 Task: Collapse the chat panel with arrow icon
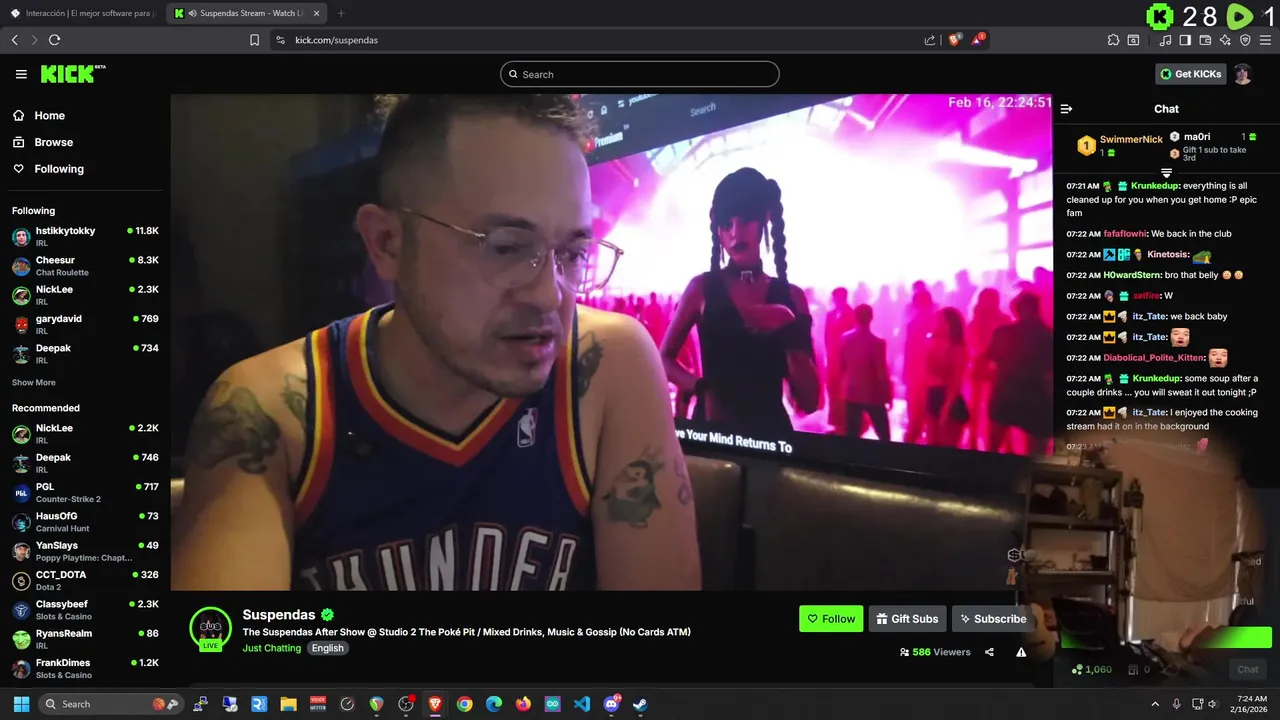pyautogui.click(x=1066, y=109)
